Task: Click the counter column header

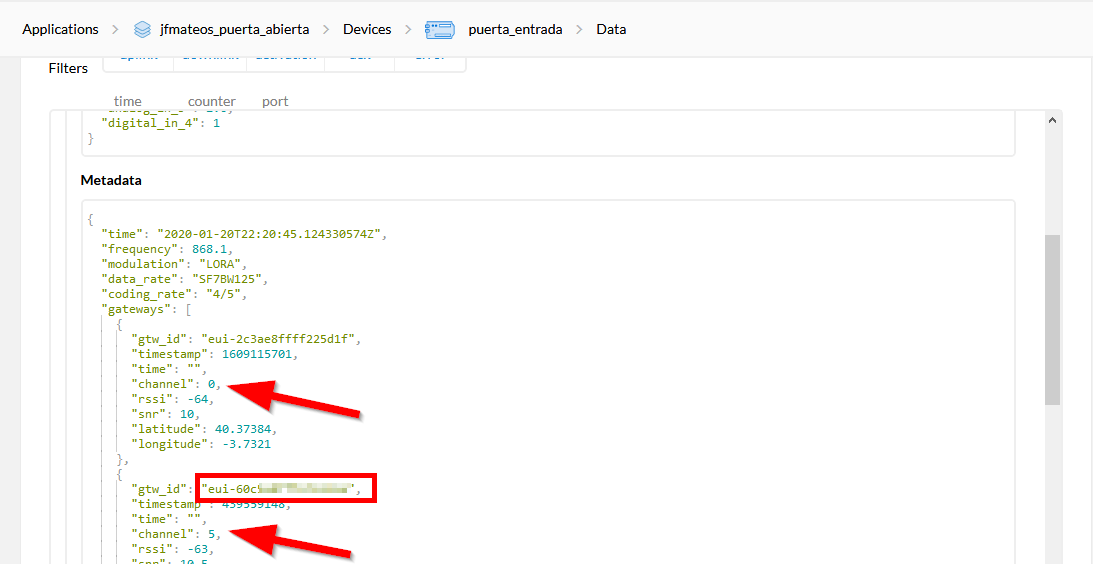Action: [212, 101]
